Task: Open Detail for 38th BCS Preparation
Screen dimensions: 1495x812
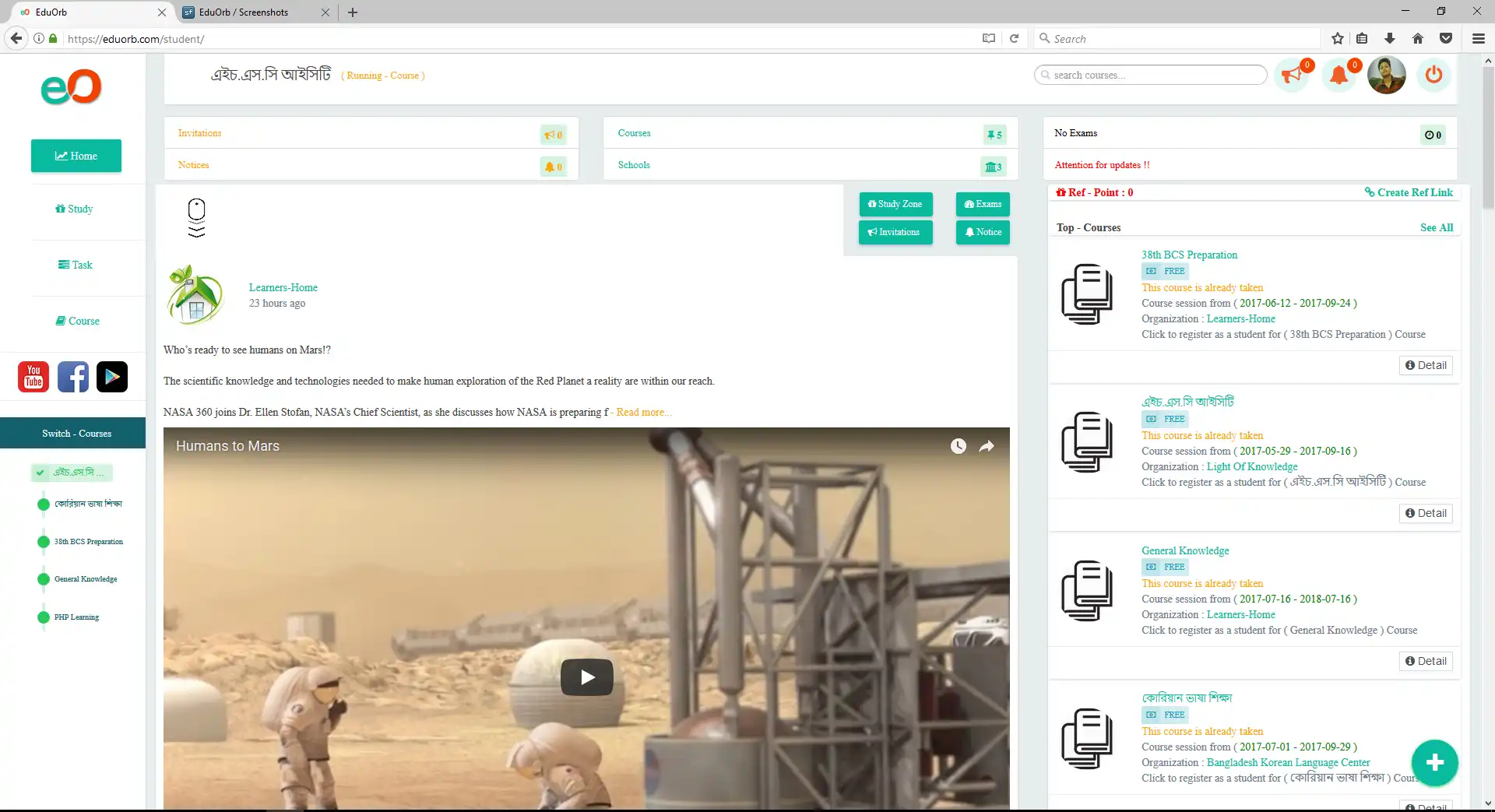Action: click(x=1426, y=365)
